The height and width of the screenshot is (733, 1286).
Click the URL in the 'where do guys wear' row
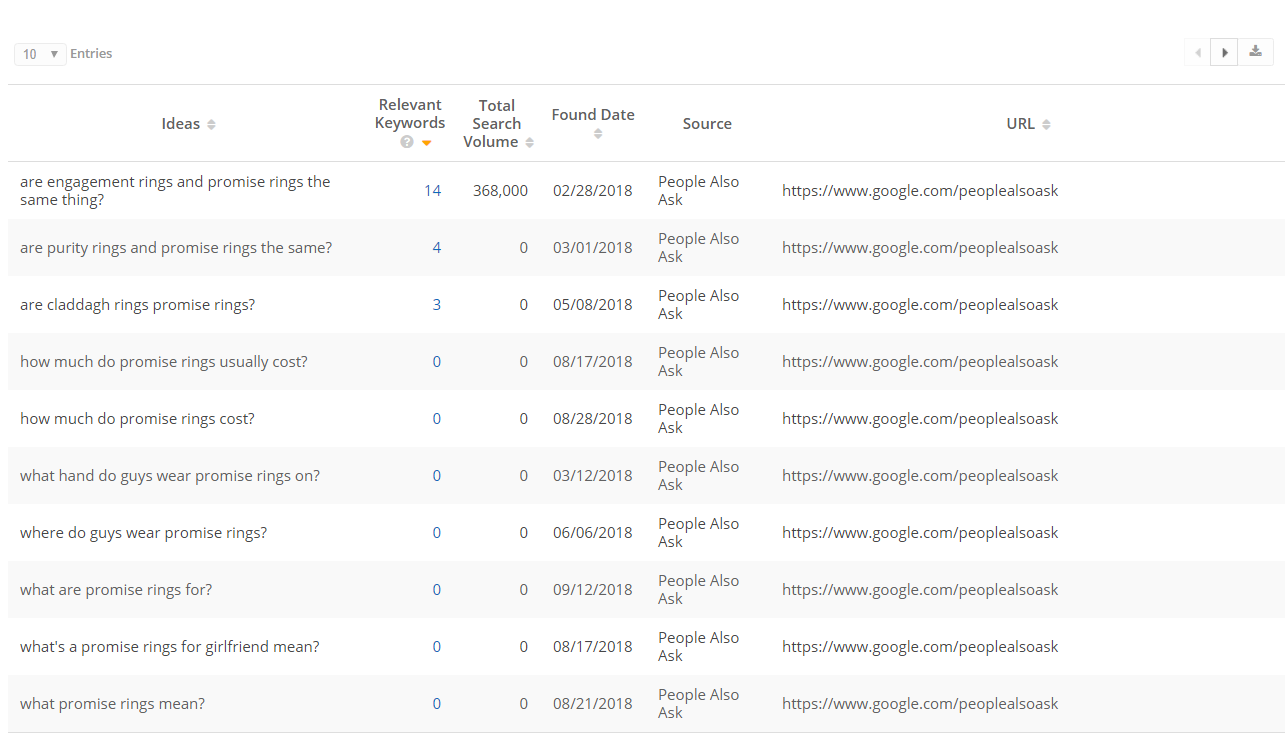[x=920, y=532]
